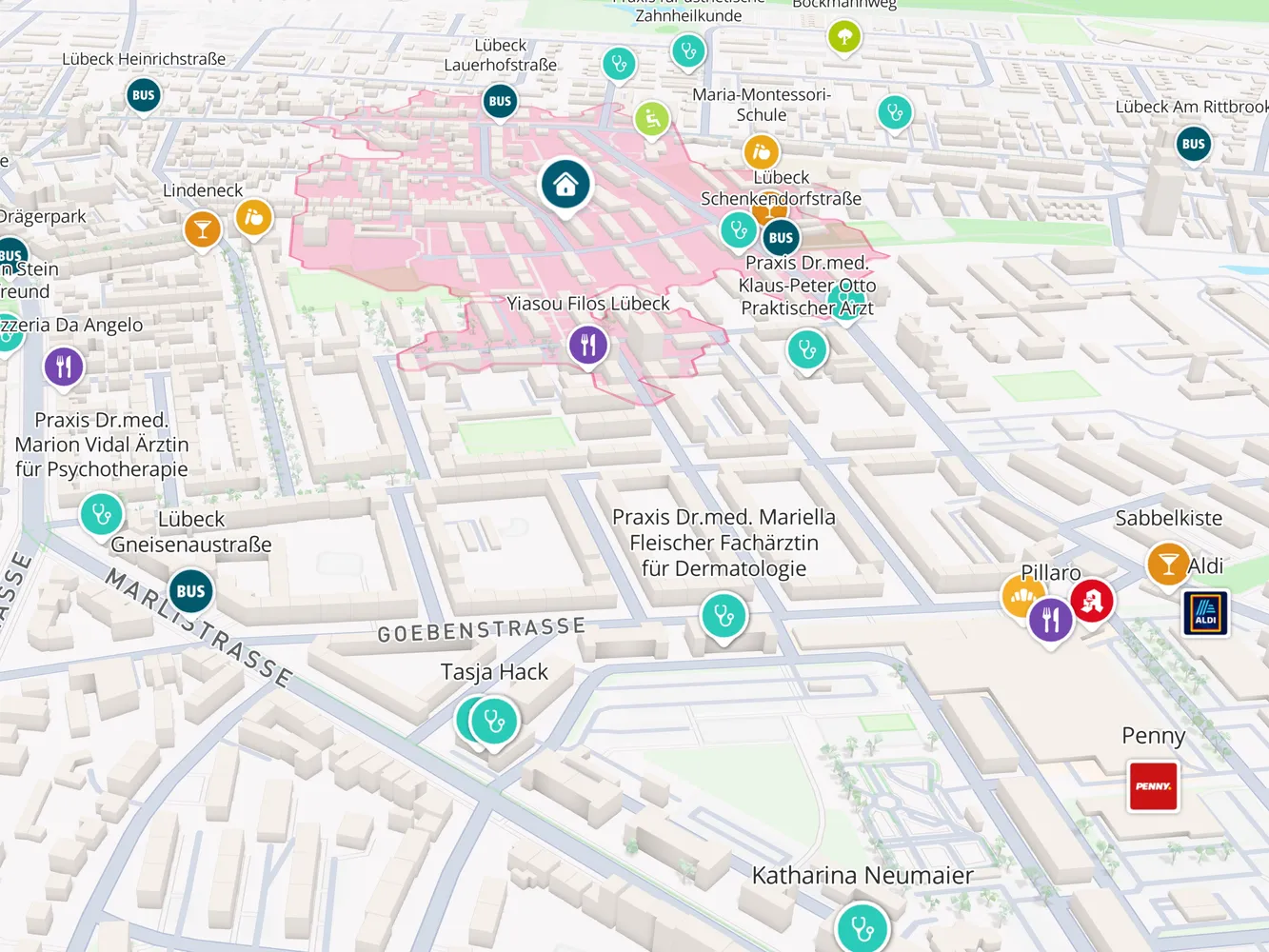Select Dr. Marion Vidal psychotherapy doctor marker
This screenshot has height=952, width=1269.
pyautogui.click(x=101, y=514)
